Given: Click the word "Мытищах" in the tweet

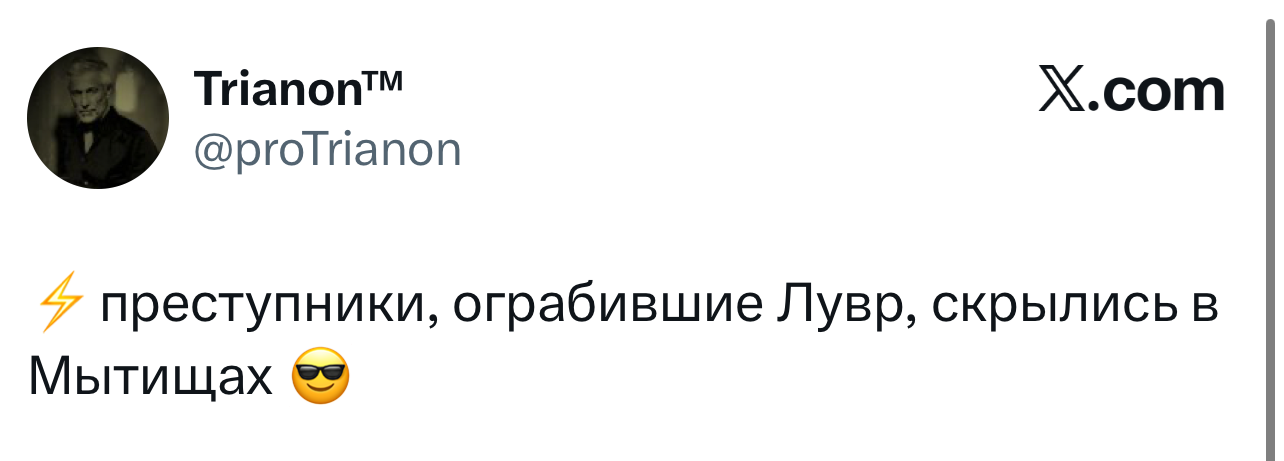Looking at the screenshot, I should [150, 378].
